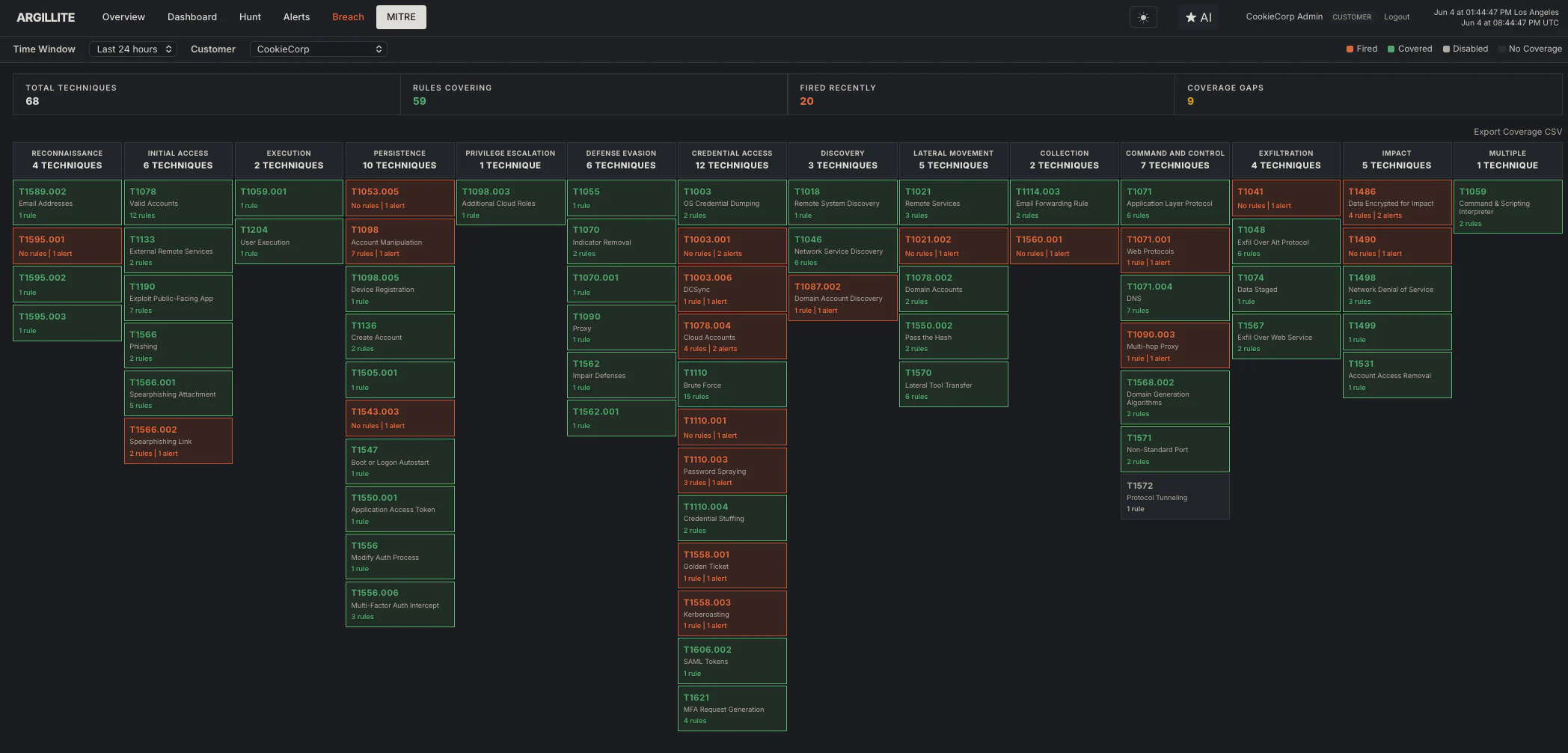Click the Credential Access column header
The height and width of the screenshot is (753, 1568).
pos(732,159)
